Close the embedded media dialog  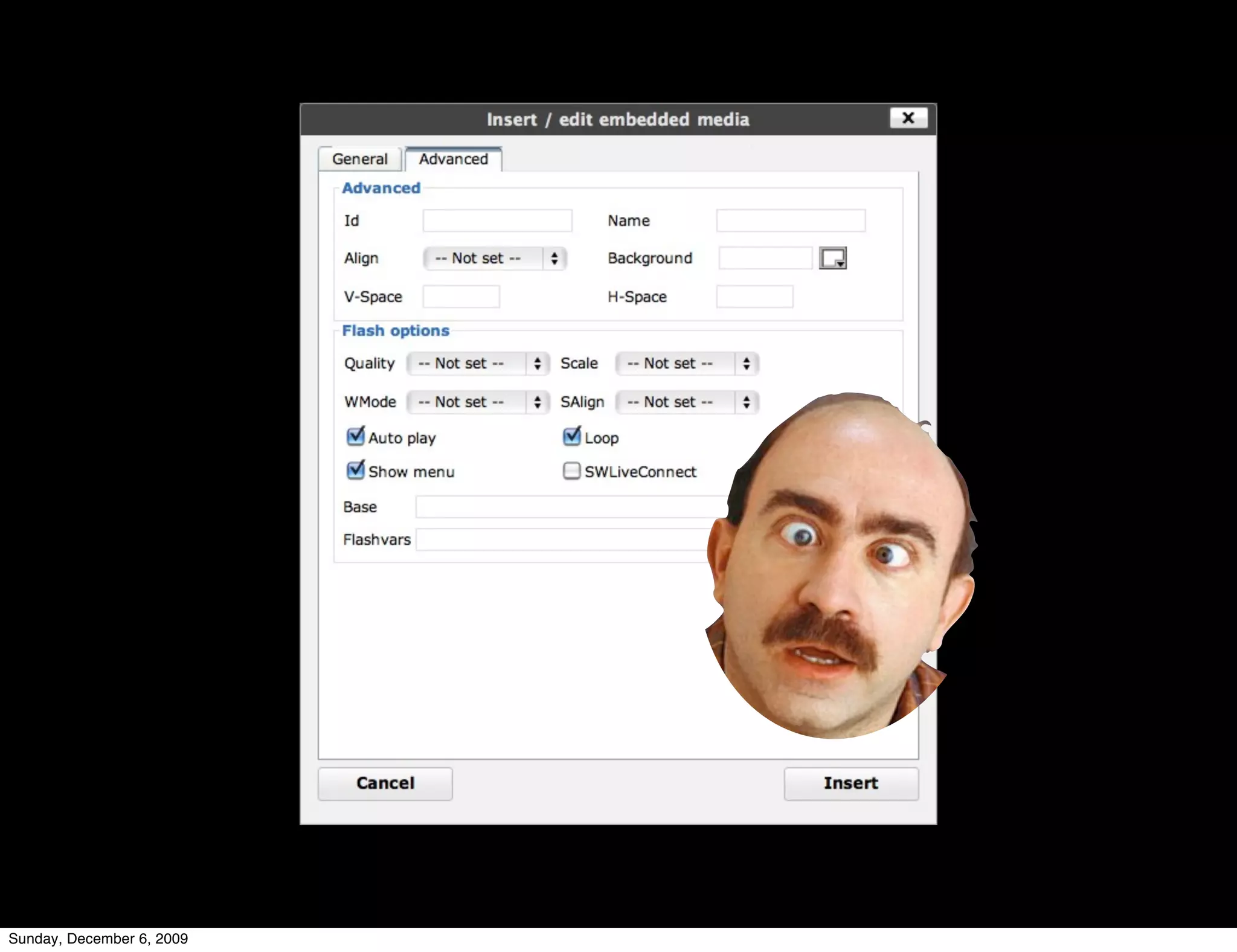click(x=908, y=118)
